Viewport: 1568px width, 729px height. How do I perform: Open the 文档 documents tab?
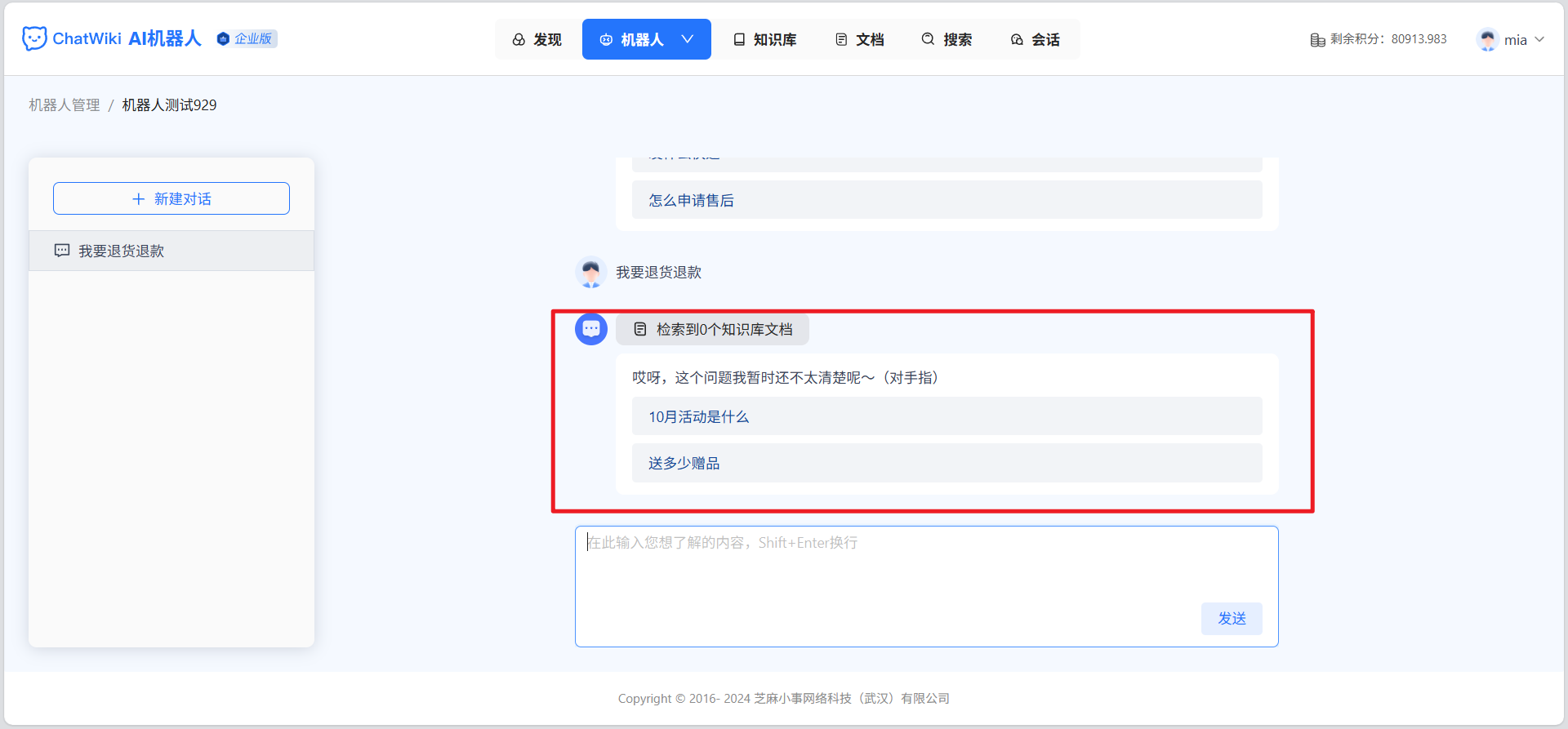point(860,39)
